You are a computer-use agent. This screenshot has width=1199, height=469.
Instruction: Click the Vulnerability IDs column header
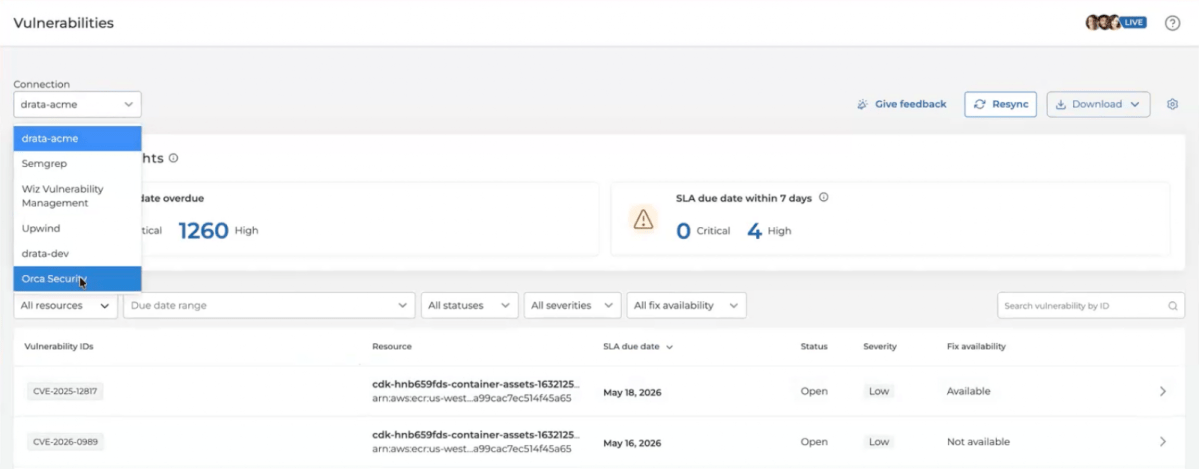tap(59, 347)
